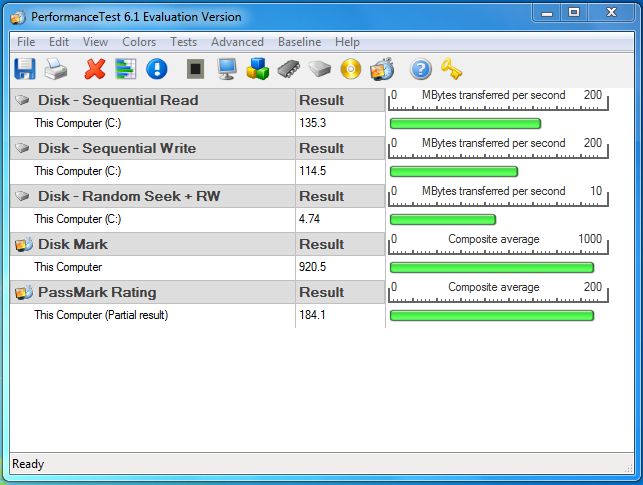Screen dimensions: 643x485
Task: Click the 114.5 sequential write result
Action: [312, 171]
